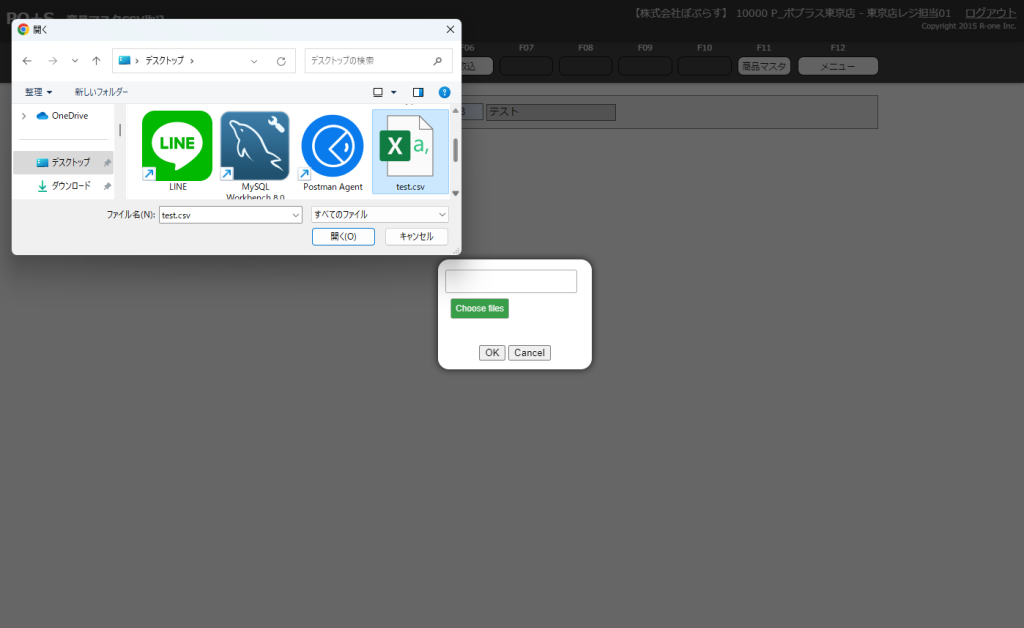Click the refresh icon in address bar
The height and width of the screenshot is (628, 1024).
281,61
